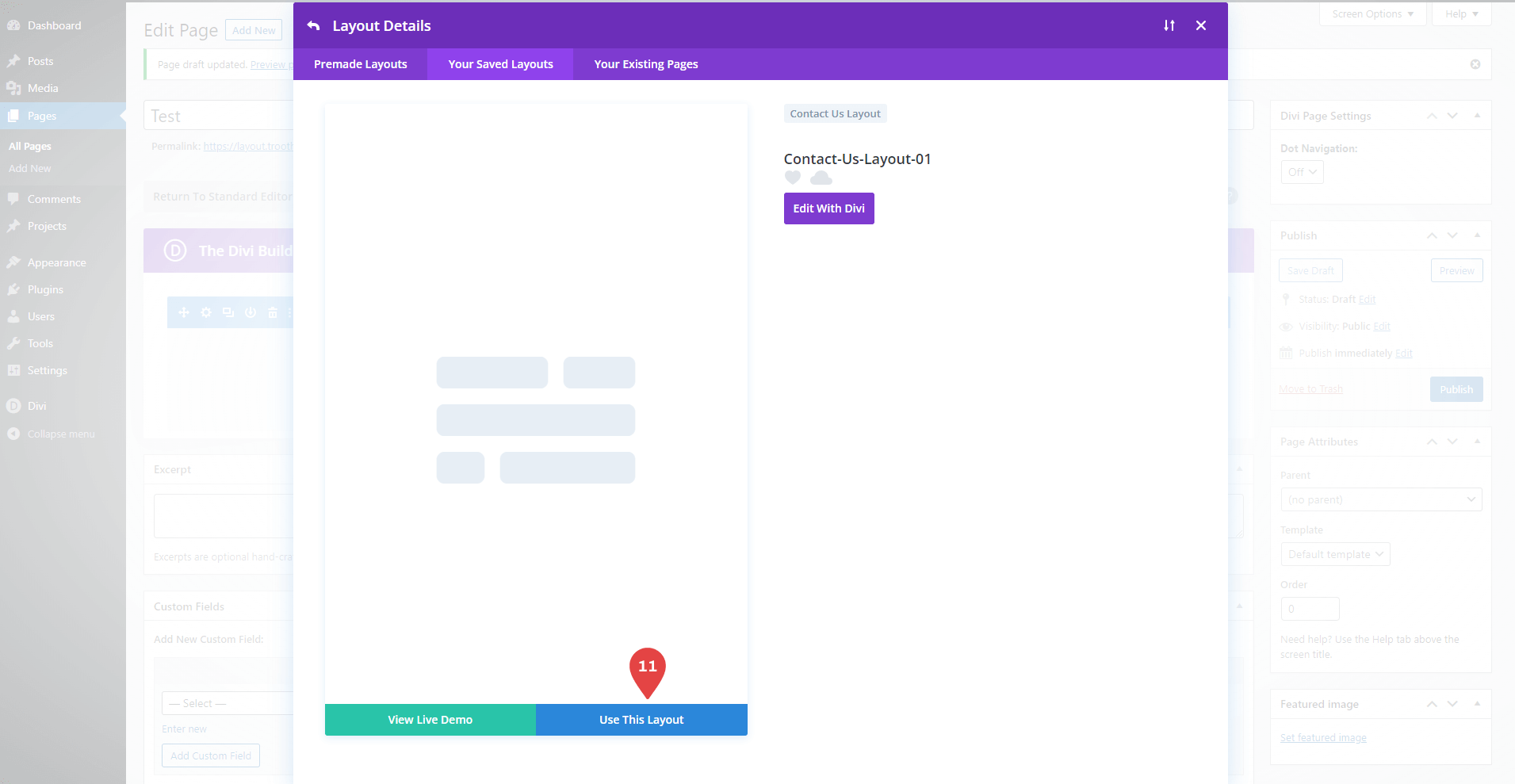
Task: Open section settings gear icon in builder
Action: [206, 312]
